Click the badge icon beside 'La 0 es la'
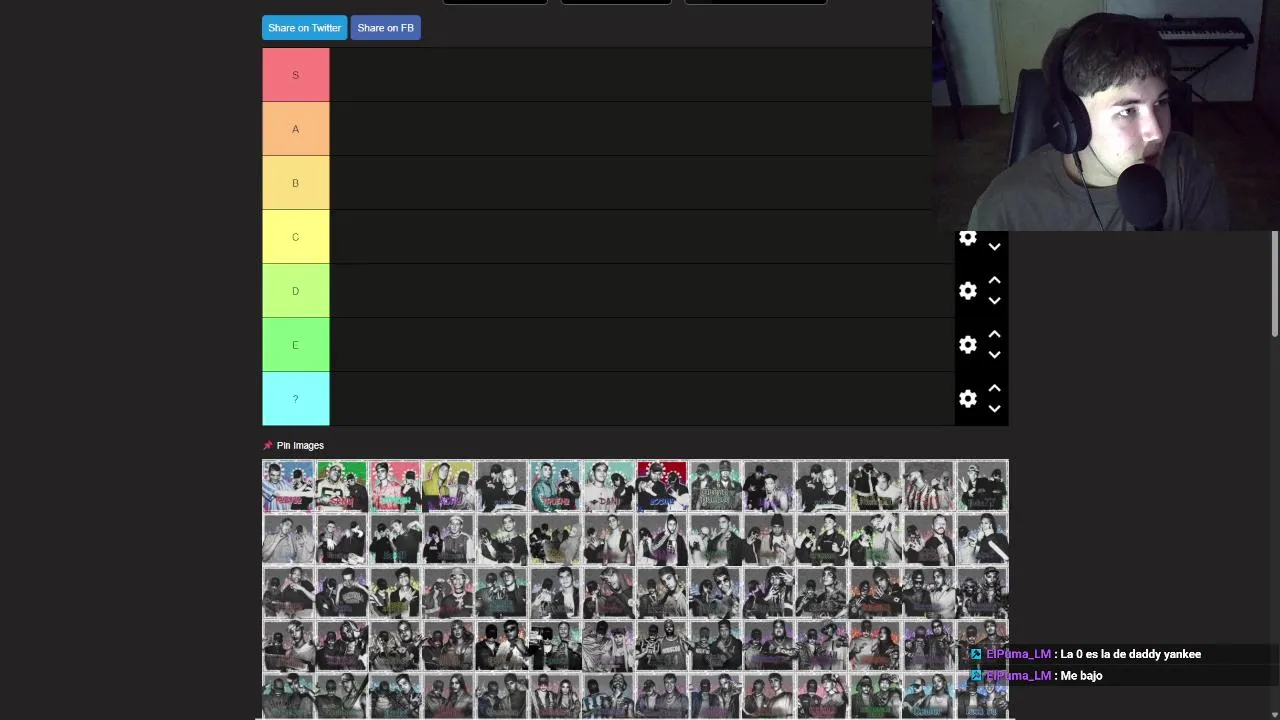The image size is (1280, 720). (976, 654)
